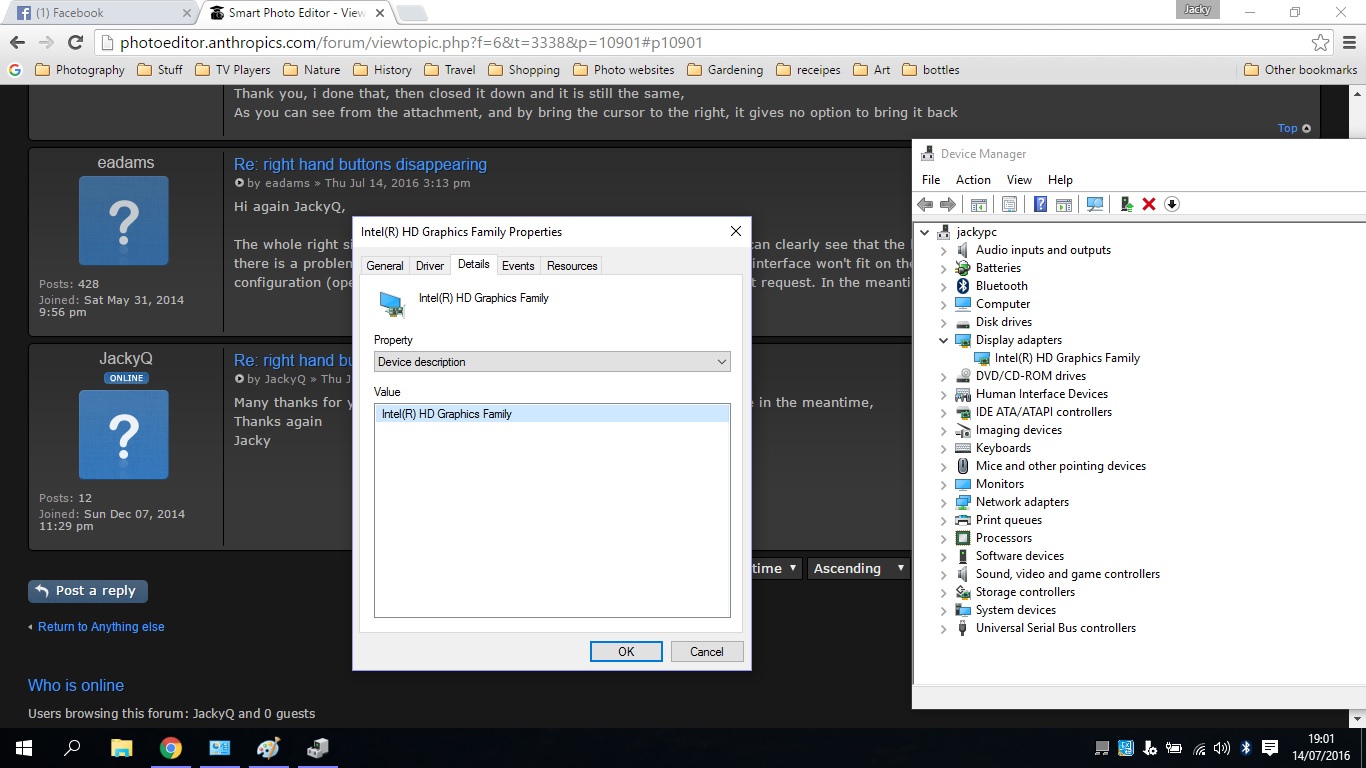The height and width of the screenshot is (768, 1366).
Task: Click OK in the Properties dialog
Action: pyautogui.click(x=626, y=651)
